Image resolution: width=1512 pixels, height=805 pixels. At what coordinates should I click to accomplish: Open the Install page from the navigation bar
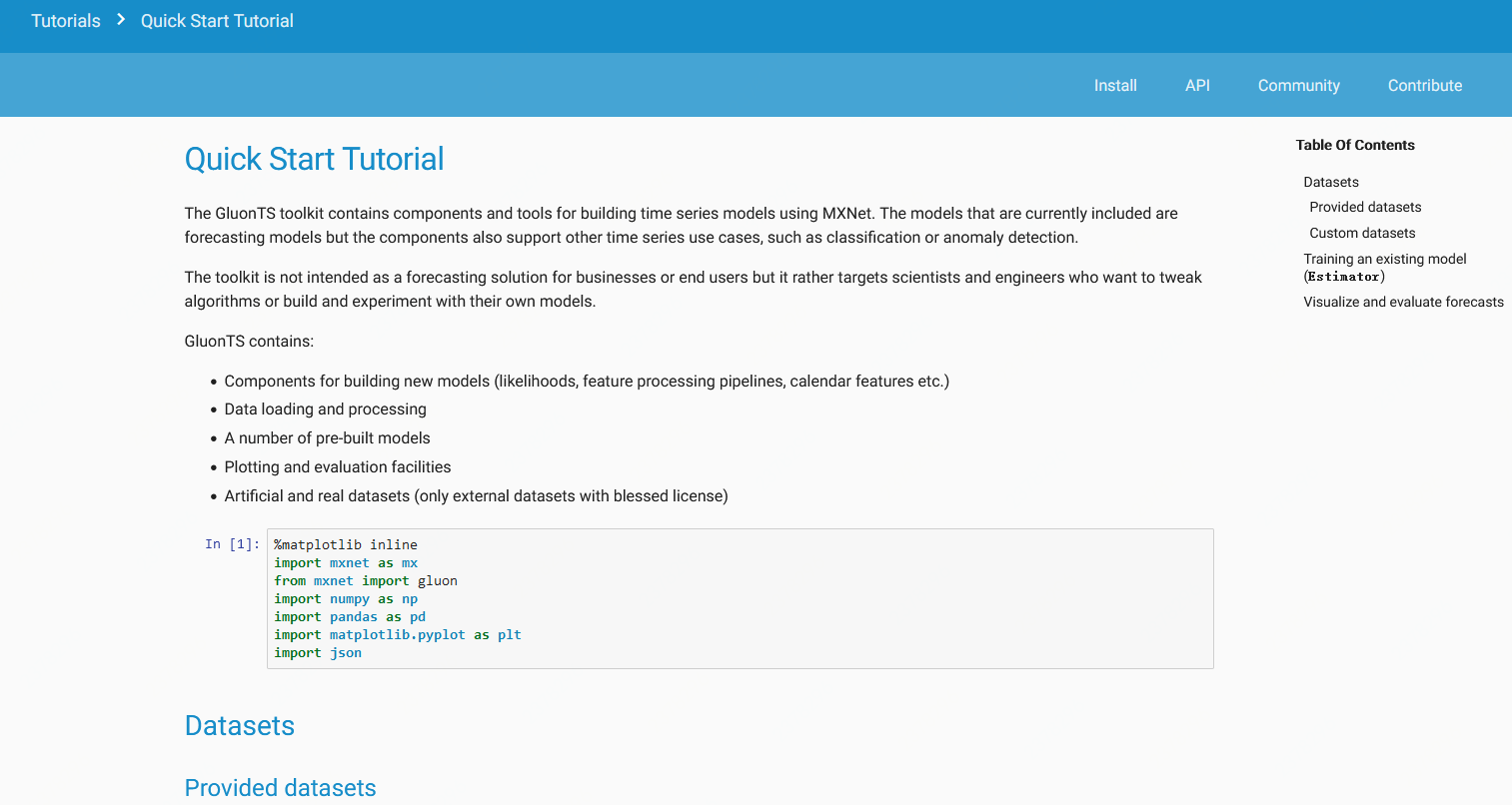tap(1114, 85)
